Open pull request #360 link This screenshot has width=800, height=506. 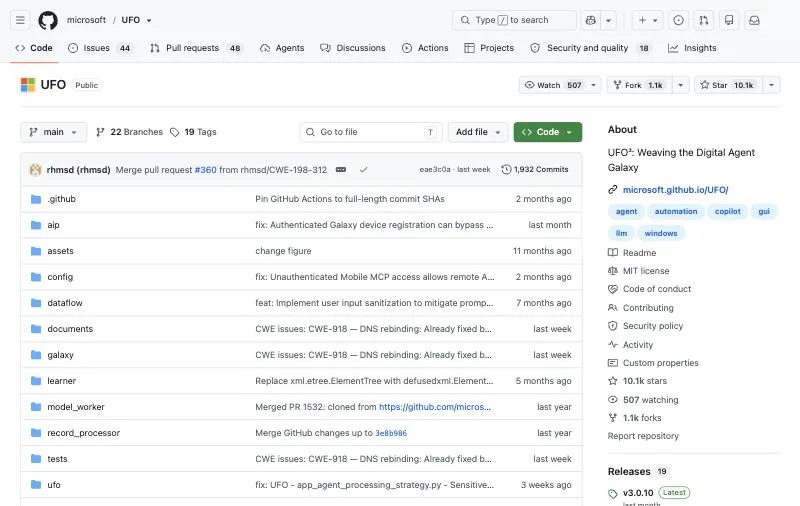[205, 170]
